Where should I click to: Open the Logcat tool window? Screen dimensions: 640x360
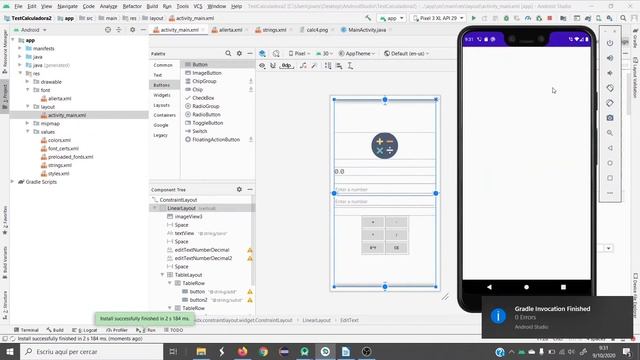tap(85, 330)
